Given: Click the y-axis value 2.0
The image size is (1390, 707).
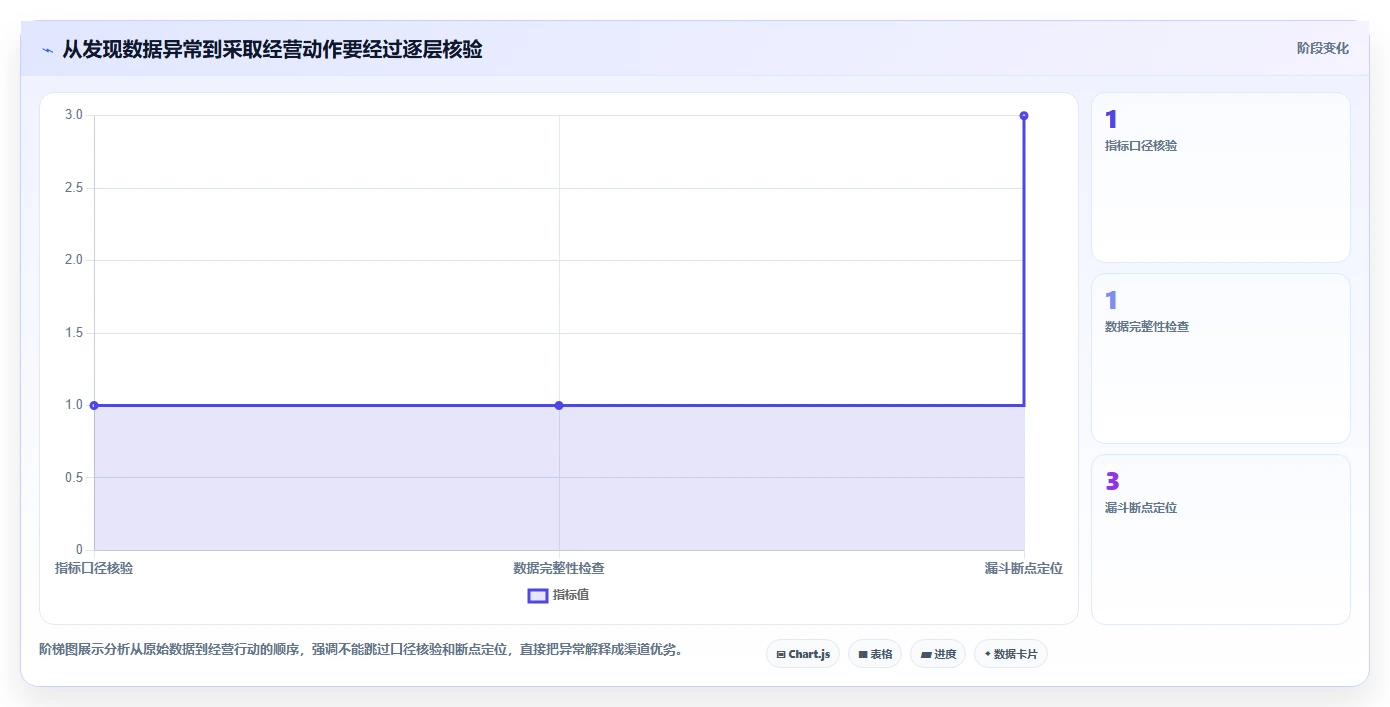Looking at the screenshot, I should 74,260.
